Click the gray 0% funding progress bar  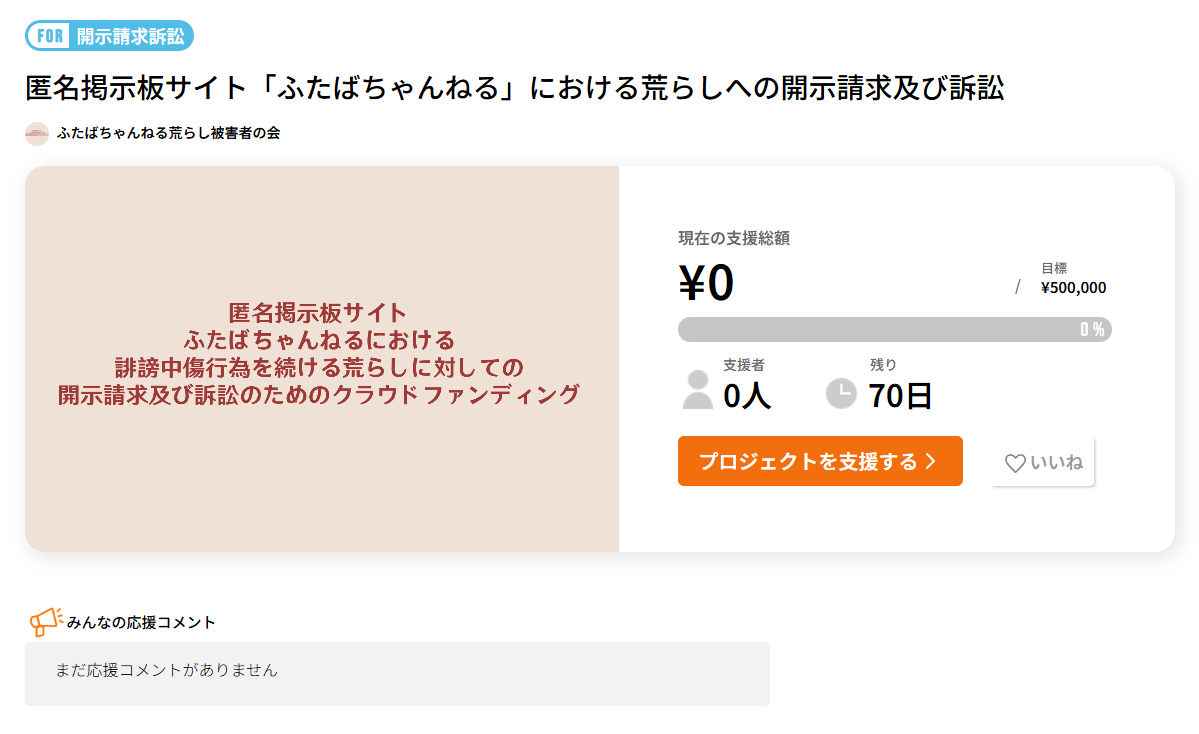(x=895, y=330)
